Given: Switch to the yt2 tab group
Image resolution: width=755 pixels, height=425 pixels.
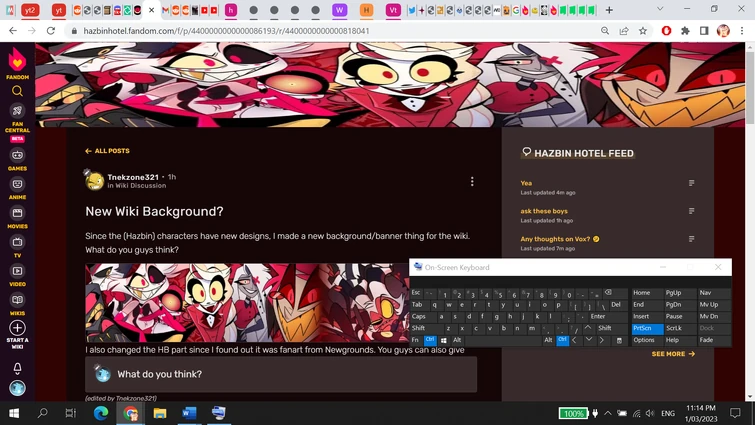Looking at the screenshot, I should tap(30, 10).
